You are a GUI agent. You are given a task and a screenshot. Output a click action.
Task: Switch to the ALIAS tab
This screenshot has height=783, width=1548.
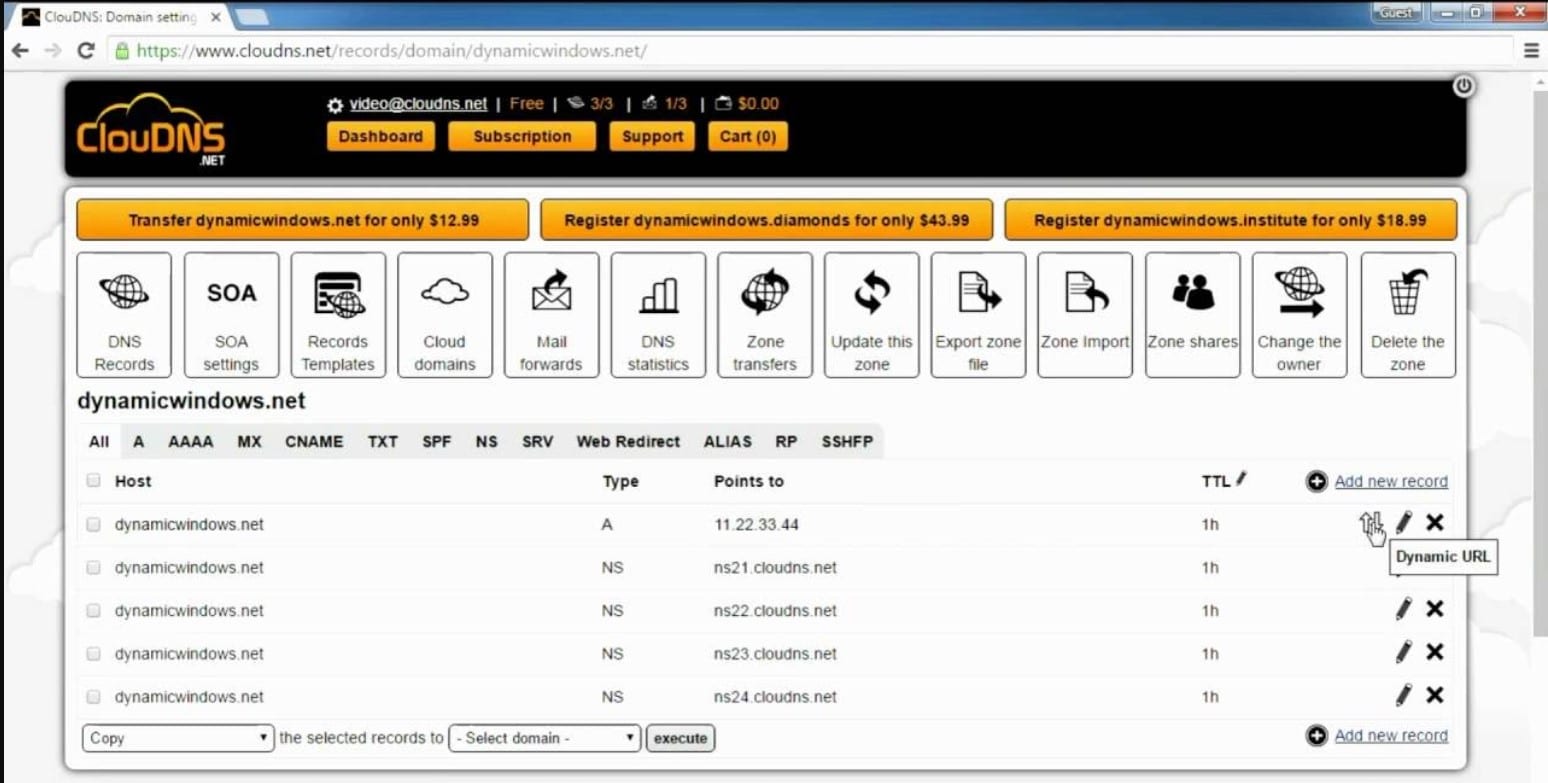pyautogui.click(x=728, y=441)
